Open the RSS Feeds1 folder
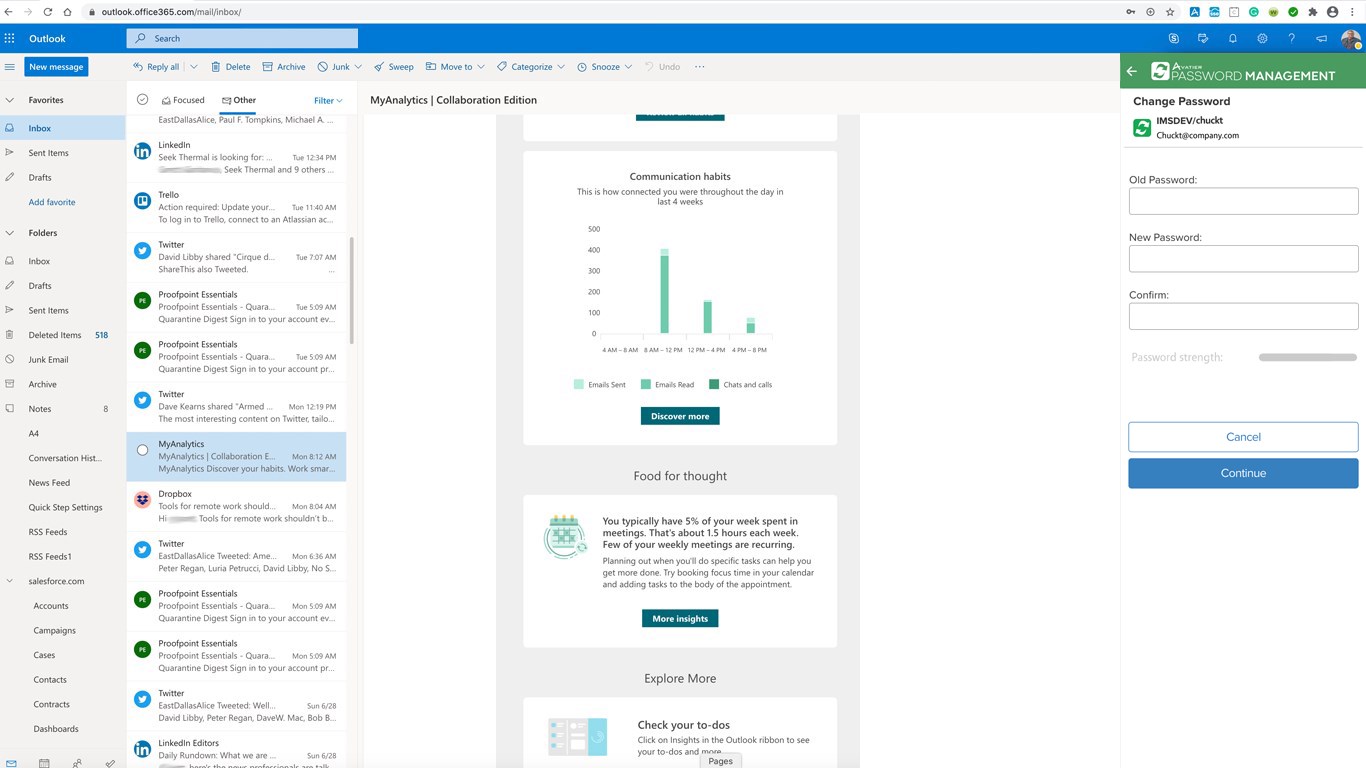The image size is (1366, 768). tap(62, 556)
